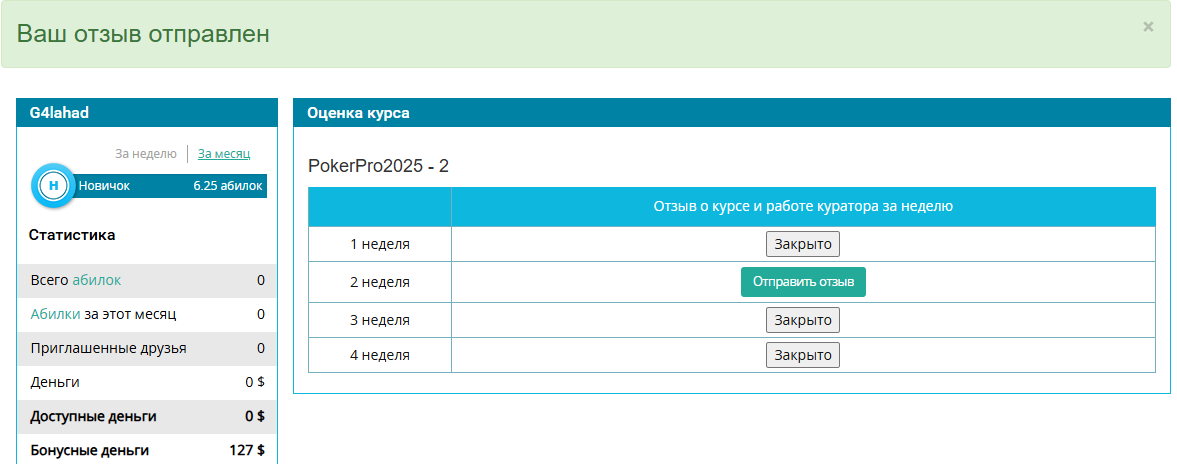Viewport: 1177px width, 464px height.
Task: Click the "2 неделя" row label
Action: point(380,282)
